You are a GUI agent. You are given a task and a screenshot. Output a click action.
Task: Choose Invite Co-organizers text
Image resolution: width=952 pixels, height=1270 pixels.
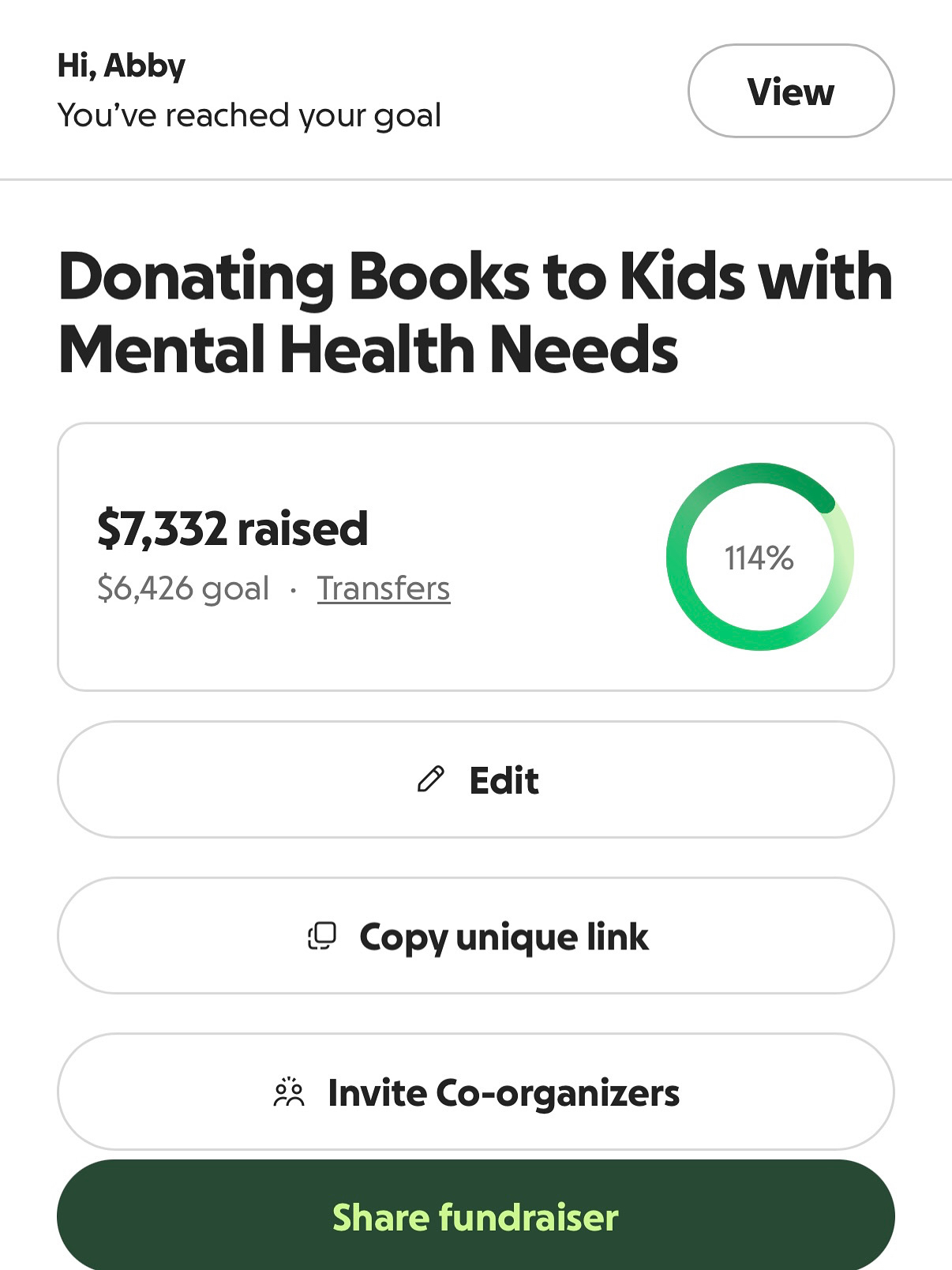click(x=504, y=1093)
